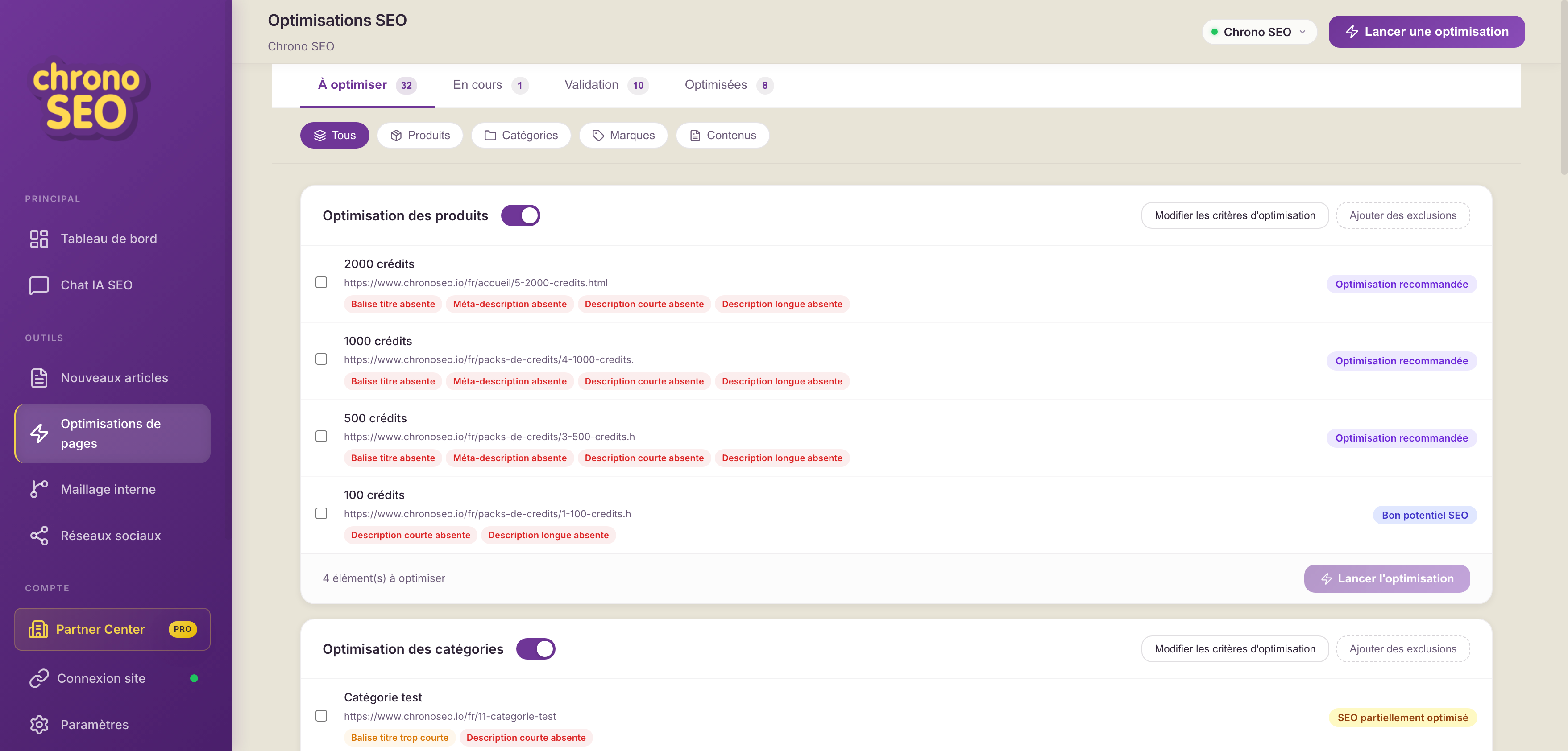Toggle Optimisation des catégories switch
The height and width of the screenshot is (751, 1568).
[535, 649]
